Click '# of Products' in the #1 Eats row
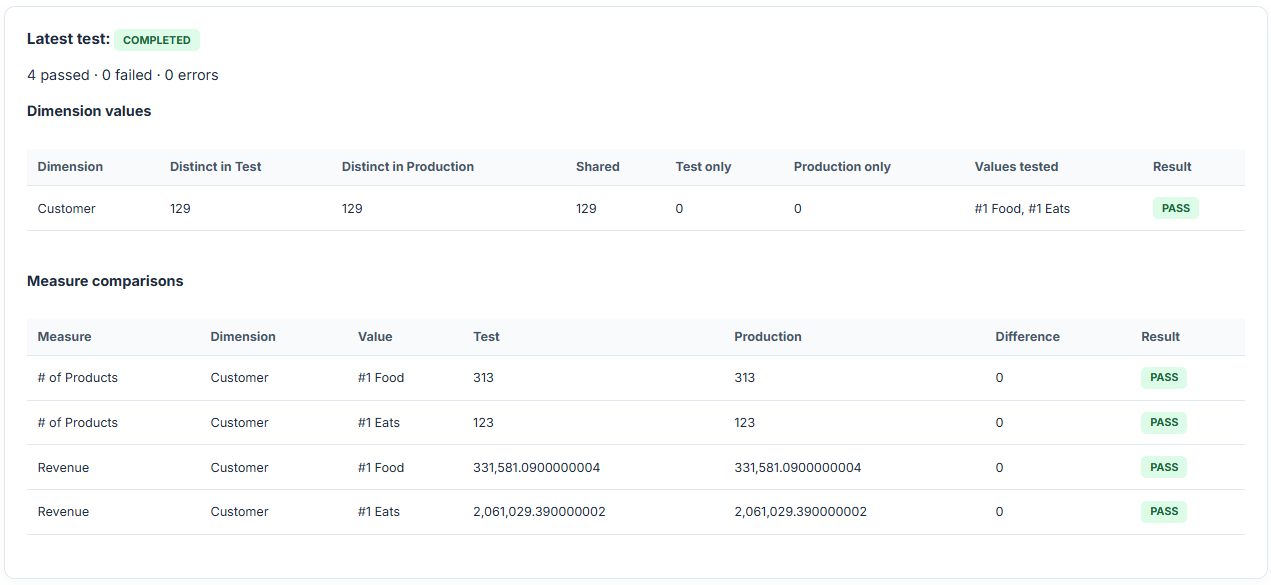The height and width of the screenshot is (585, 1271). coord(78,423)
